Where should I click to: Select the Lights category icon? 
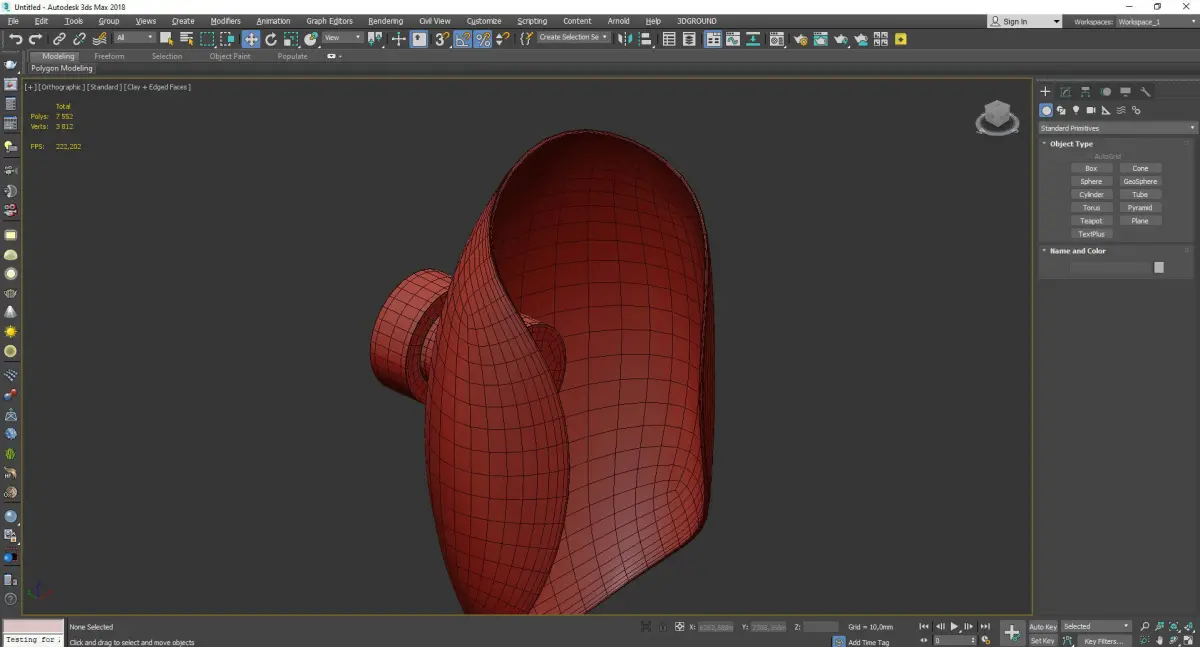(x=1076, y=110)
